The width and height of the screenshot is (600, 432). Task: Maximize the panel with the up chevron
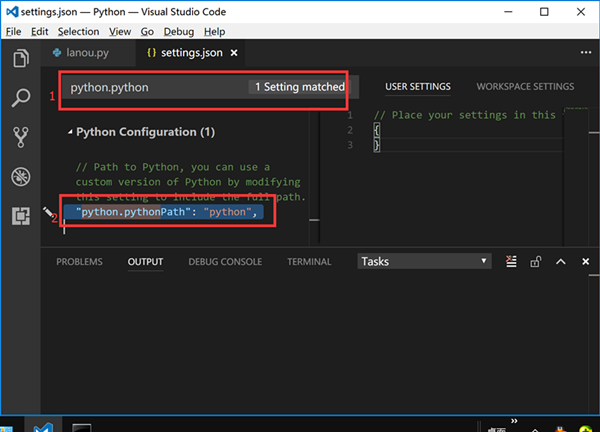coord(560,262)
